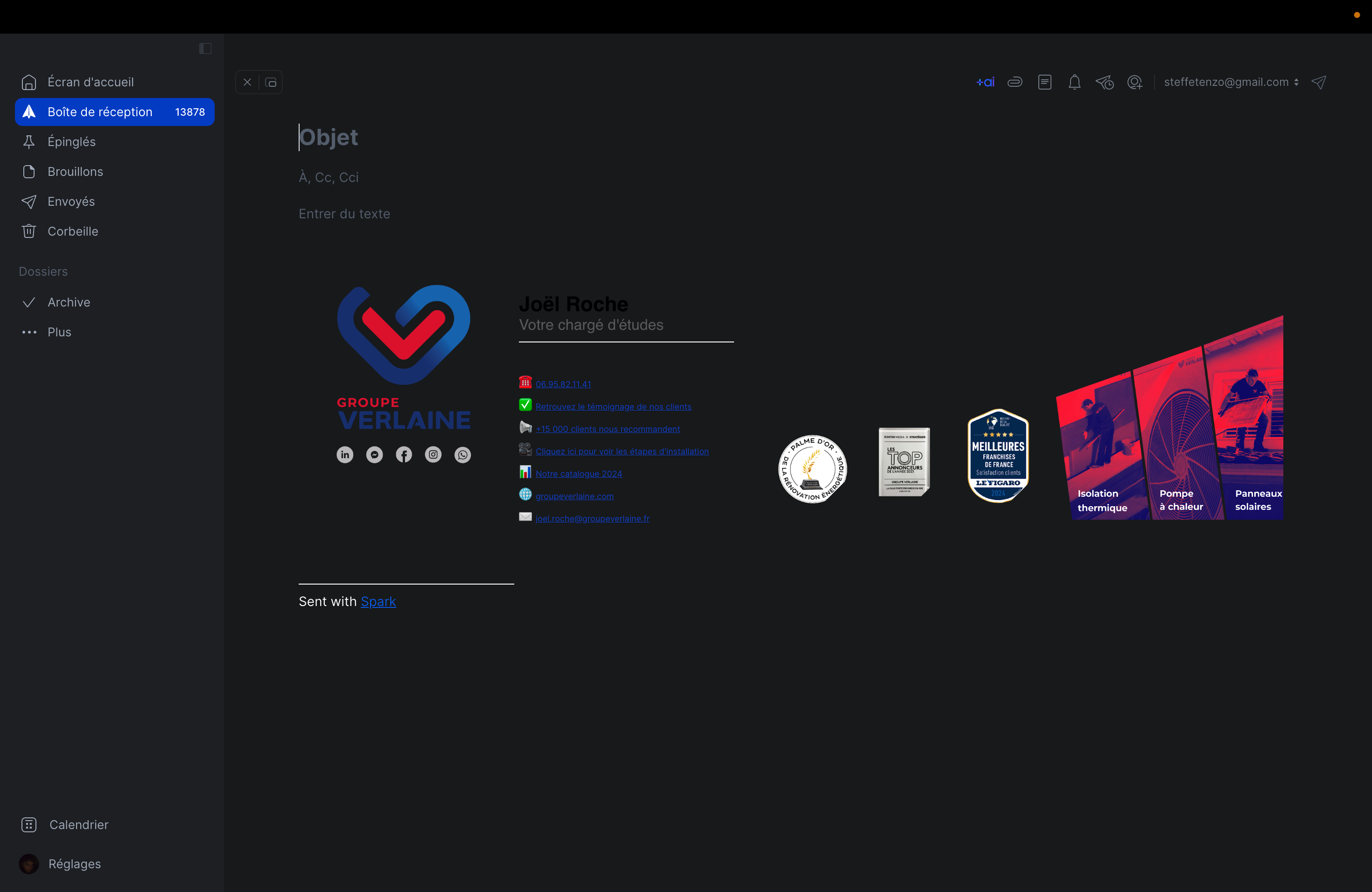Screen dimensions: 1372x892
Task: Click phone number link 06.95.82.11.41
Action: (x=563, y=384)
